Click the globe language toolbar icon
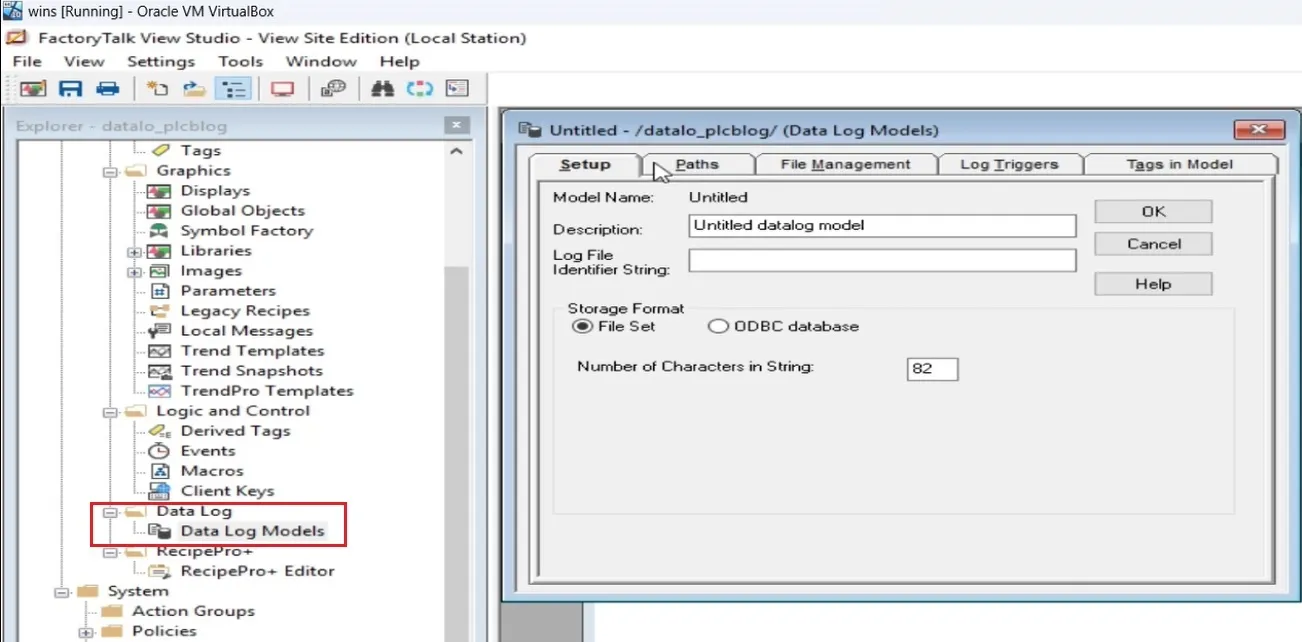This screenshot has width=1302, height=642. (333, 89)
